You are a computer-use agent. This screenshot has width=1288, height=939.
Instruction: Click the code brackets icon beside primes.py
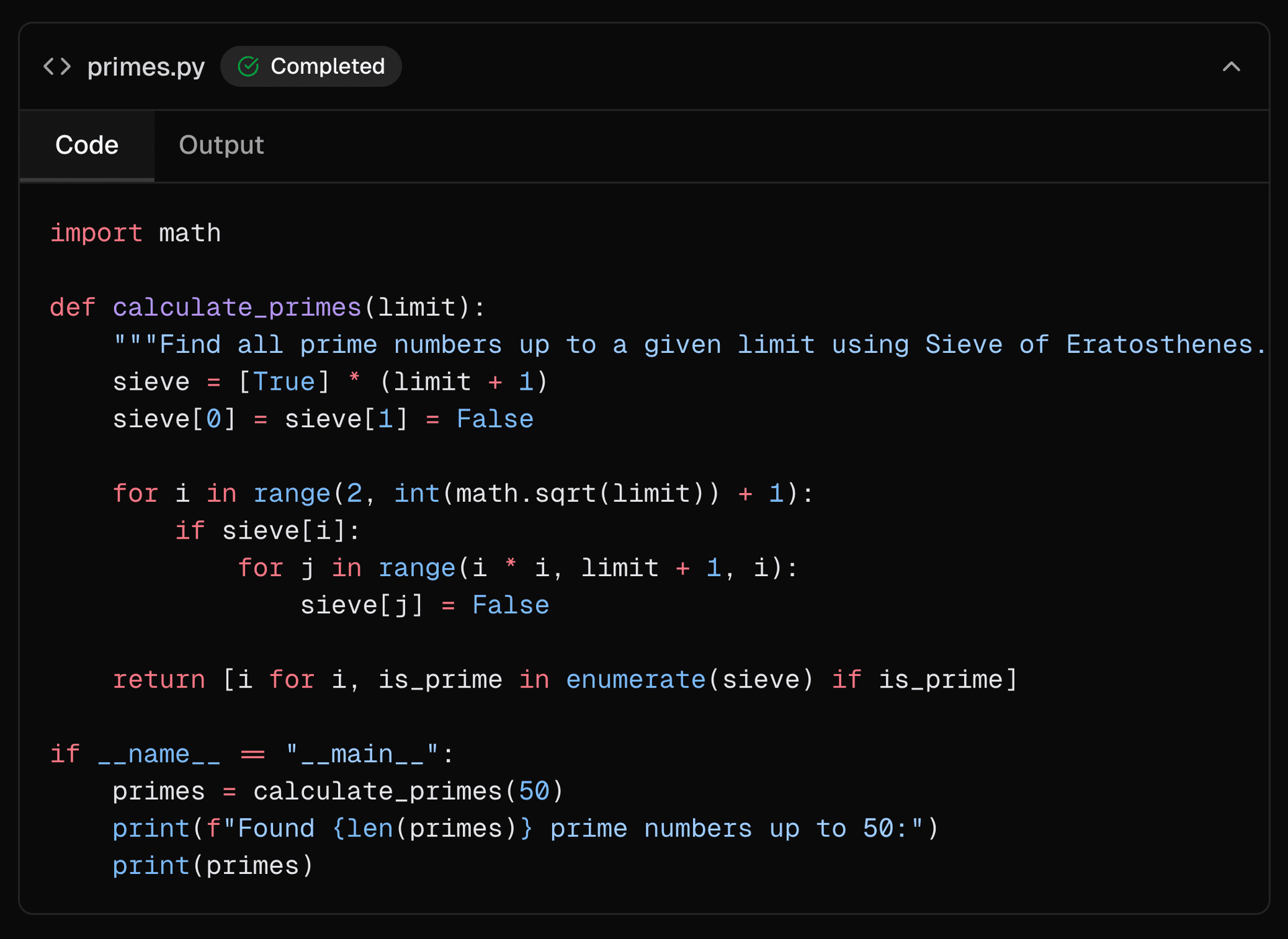tap(57, 66)
